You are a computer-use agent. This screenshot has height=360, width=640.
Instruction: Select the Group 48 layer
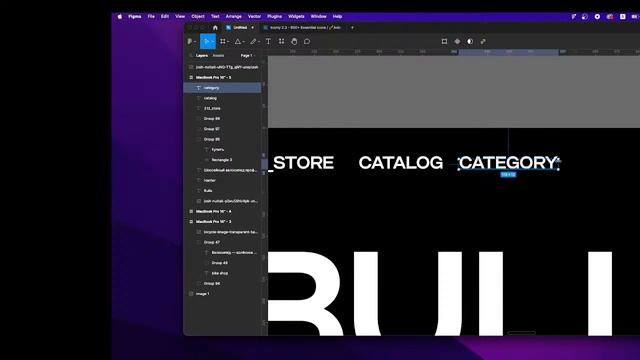(x=222, y=263)
